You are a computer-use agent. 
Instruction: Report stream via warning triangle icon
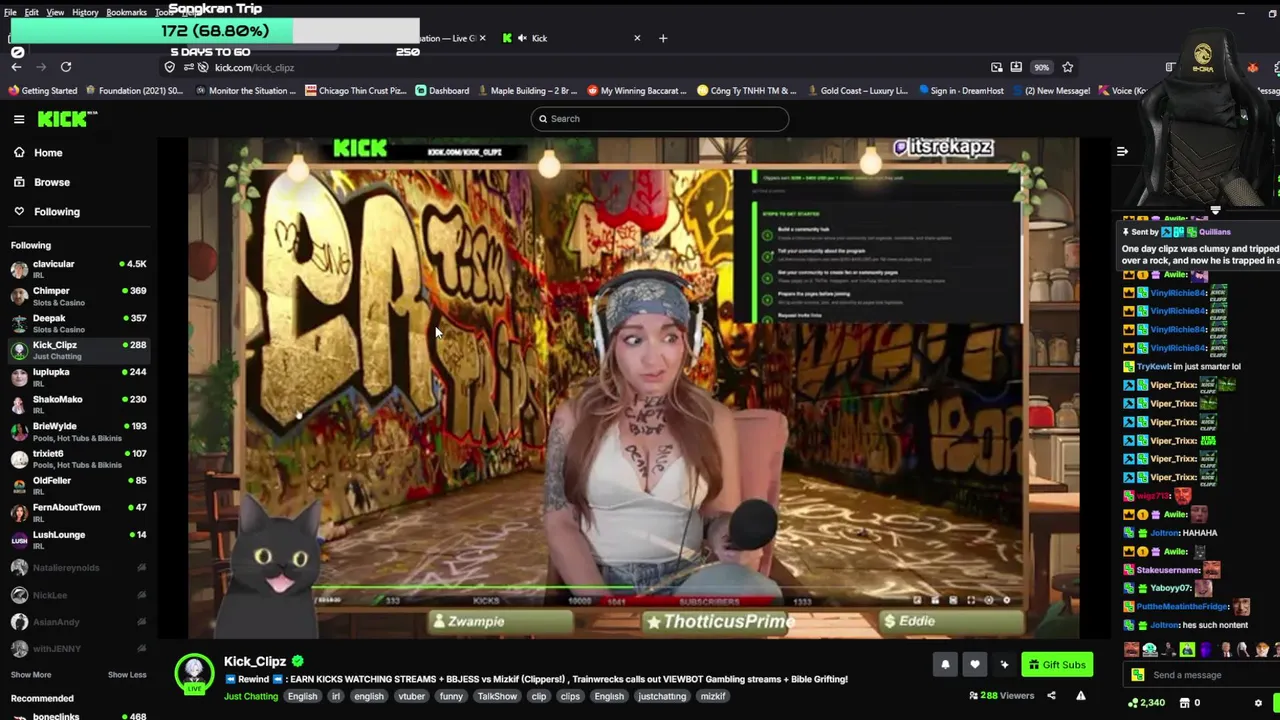click(x=1081, y=696)
